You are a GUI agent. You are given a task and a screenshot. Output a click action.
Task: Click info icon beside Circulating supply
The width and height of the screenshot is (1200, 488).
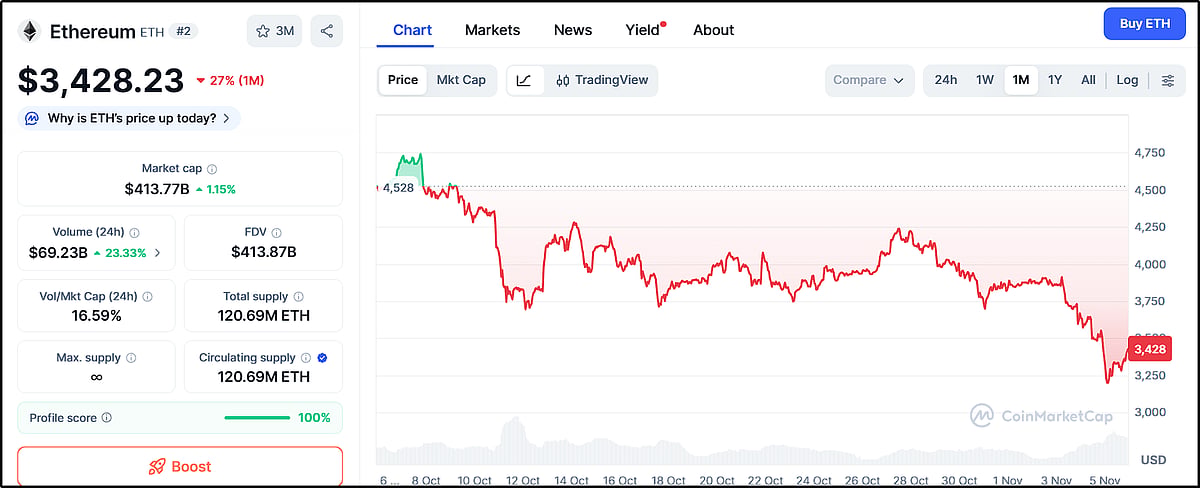click(x=307, y=357)
